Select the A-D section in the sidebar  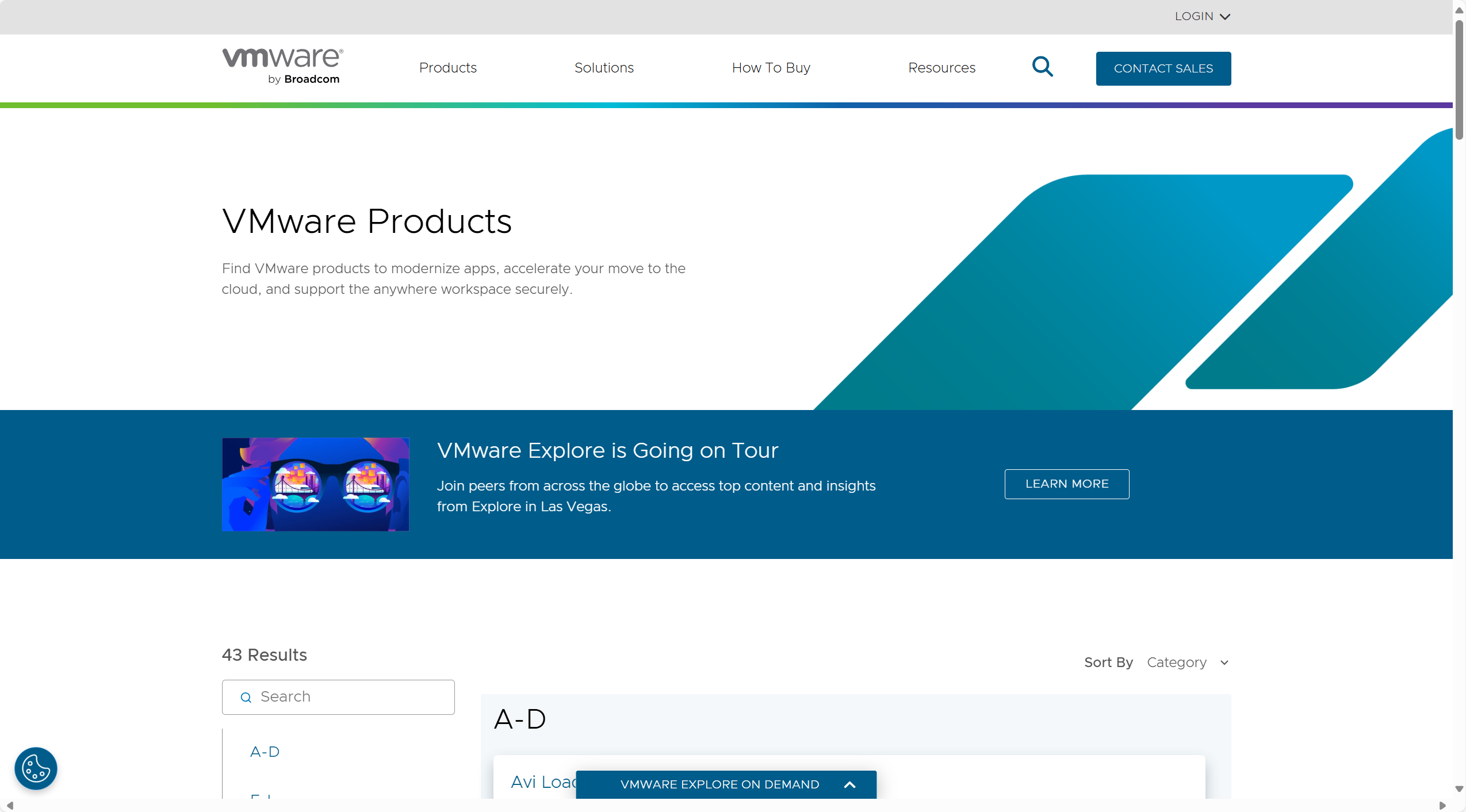pyautogui.click(x=265, y=751)
